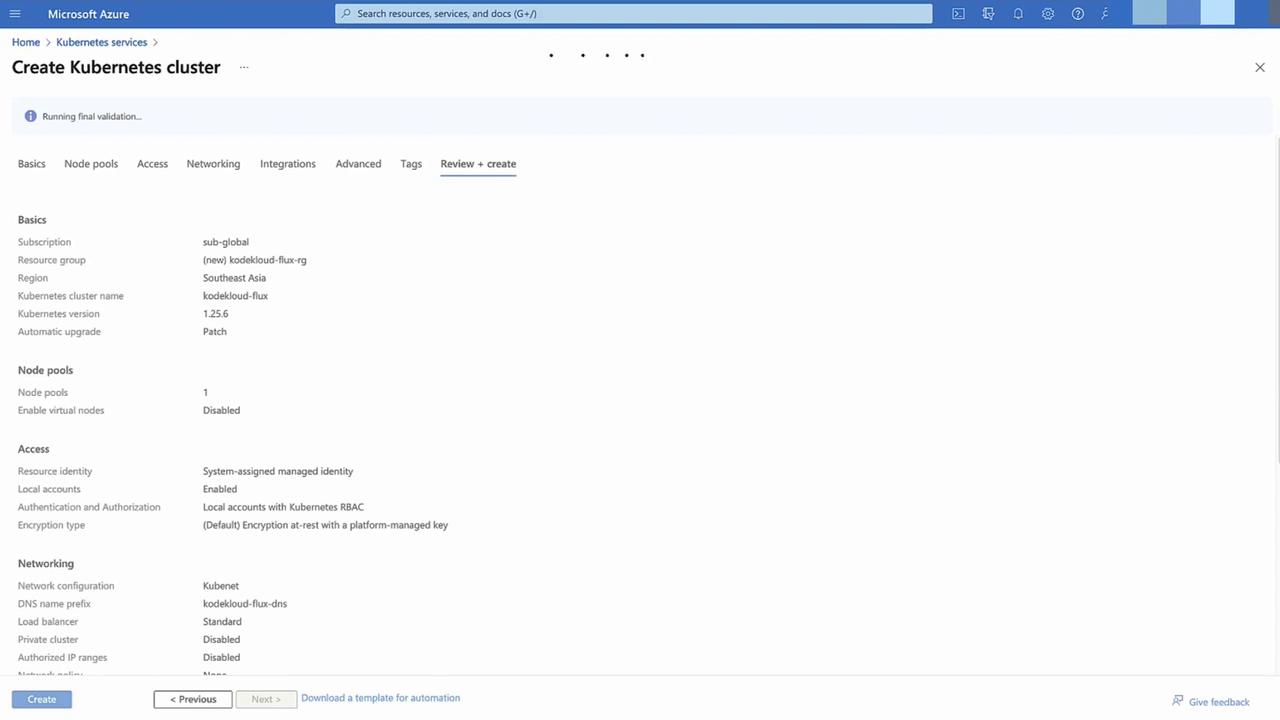Open the directories and subscriptions filter icon
The image size is (1280, 720).
tap(988, 14)
